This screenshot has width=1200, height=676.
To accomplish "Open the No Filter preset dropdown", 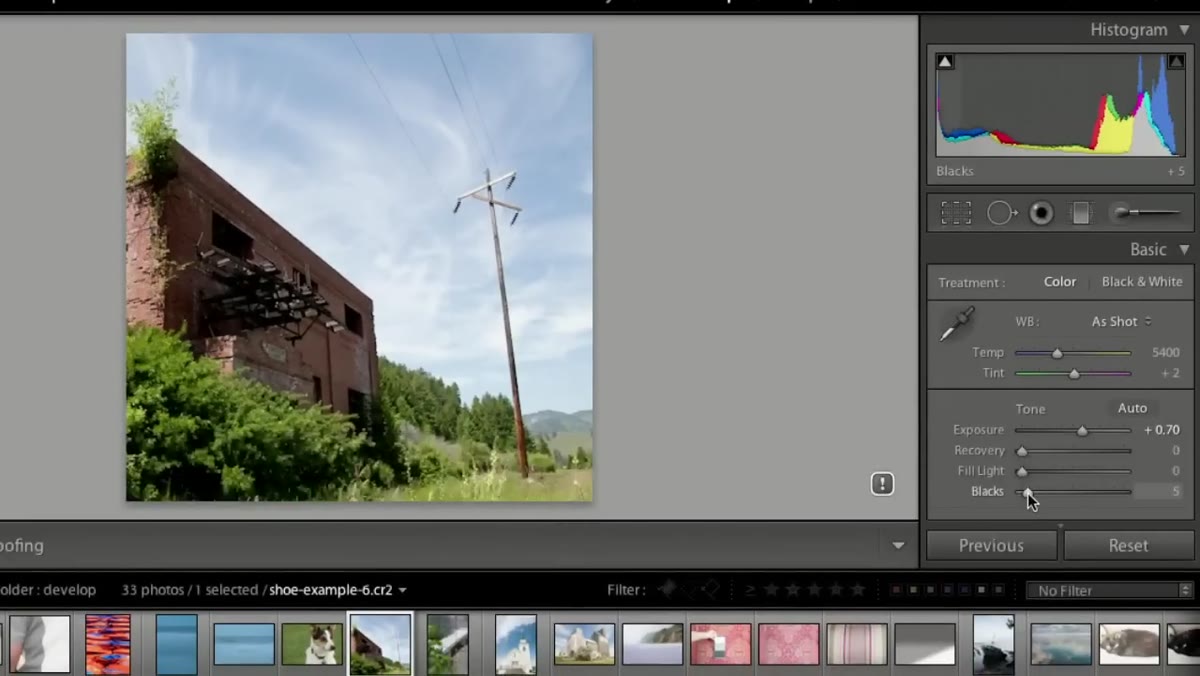I will [1110, 591].
